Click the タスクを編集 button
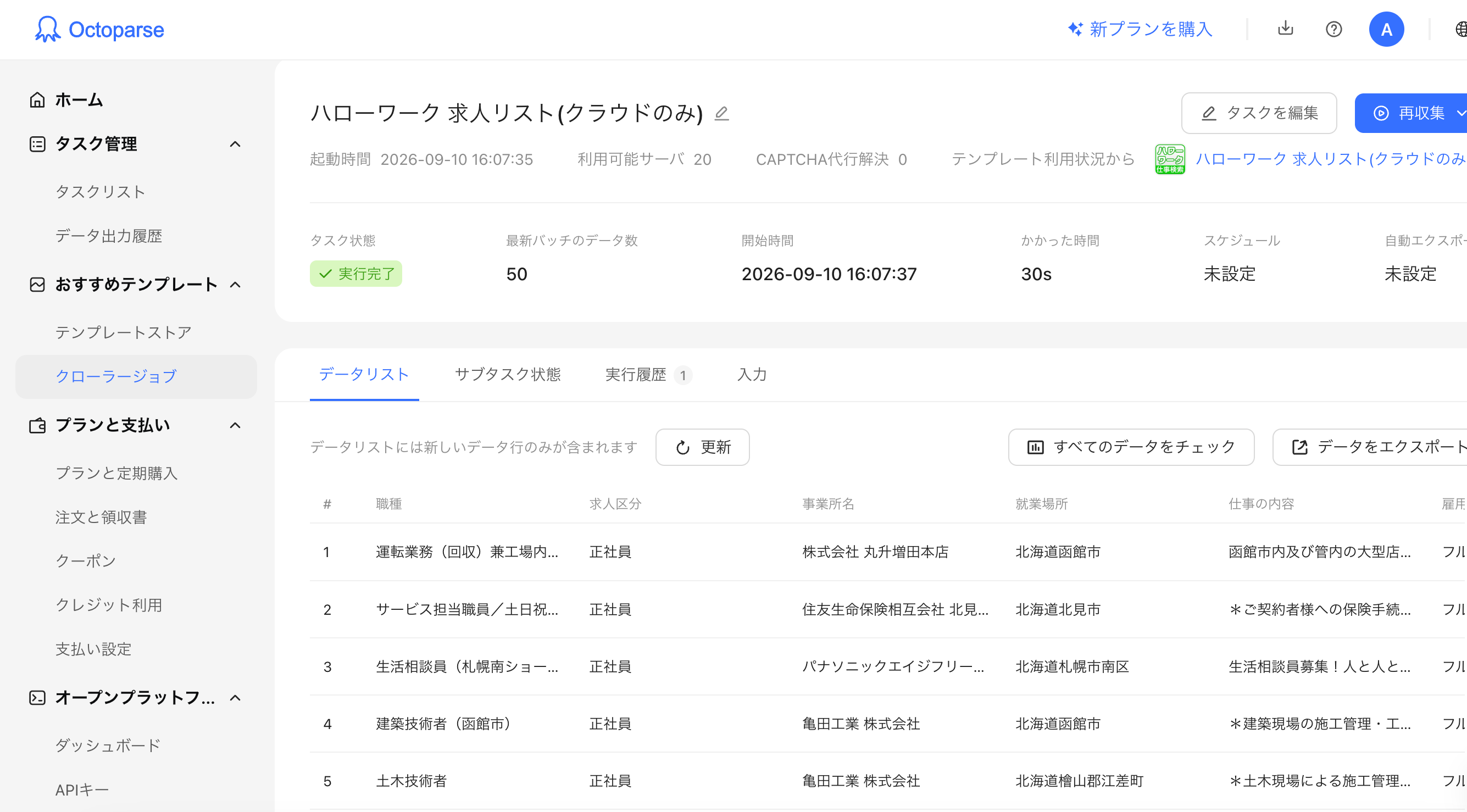 tap(1259, 113)
